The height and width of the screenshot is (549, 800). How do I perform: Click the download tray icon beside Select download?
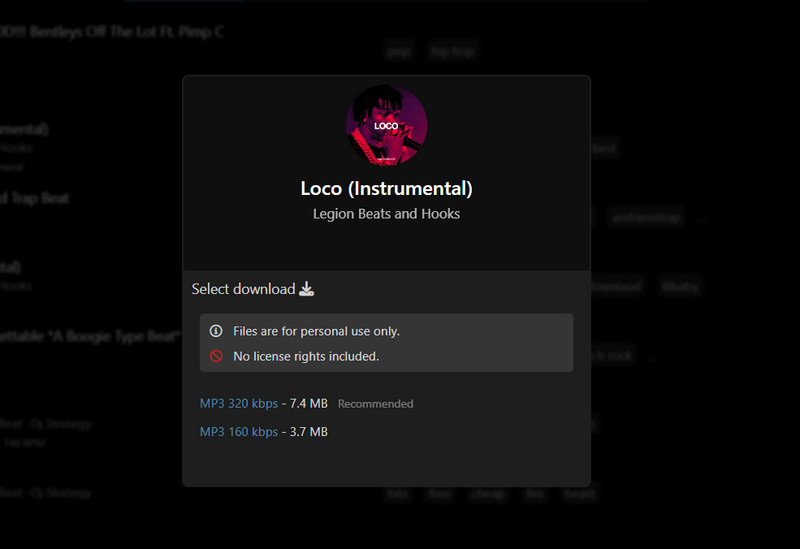point(307,289)
